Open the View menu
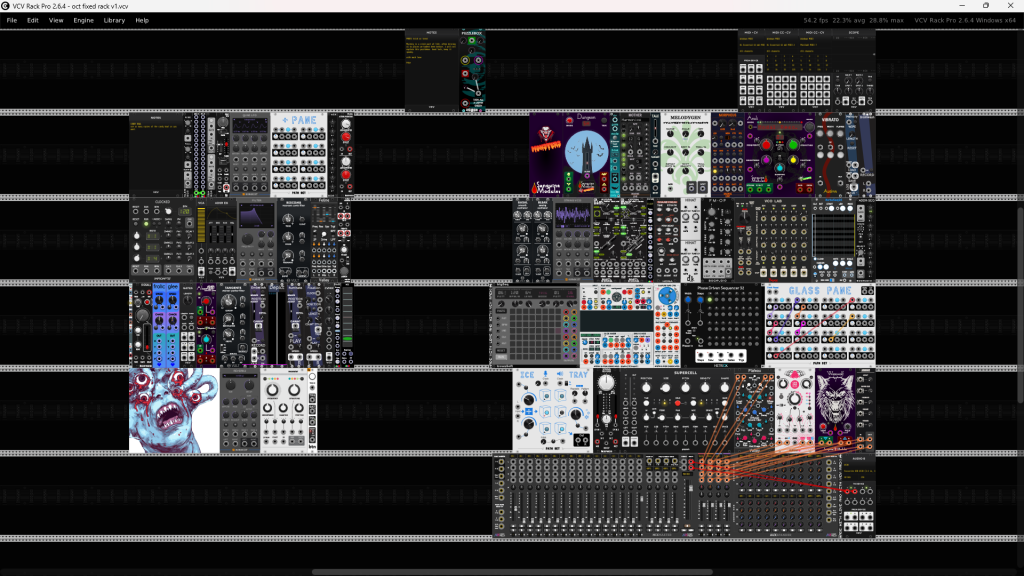The height and width of the screenshot is (576, 1024). (x=56, y=20)
